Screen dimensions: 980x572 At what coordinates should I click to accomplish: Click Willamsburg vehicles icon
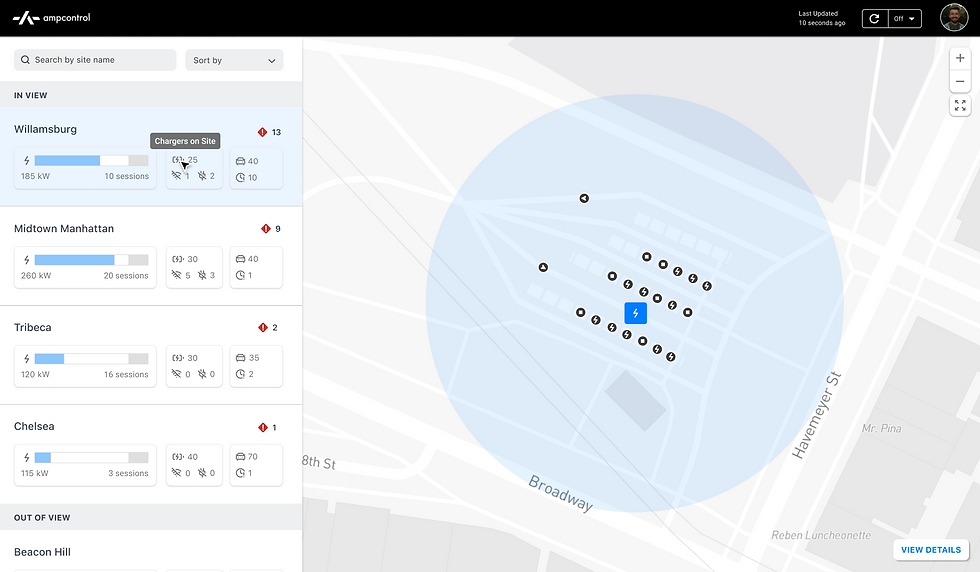pos(241,161)
